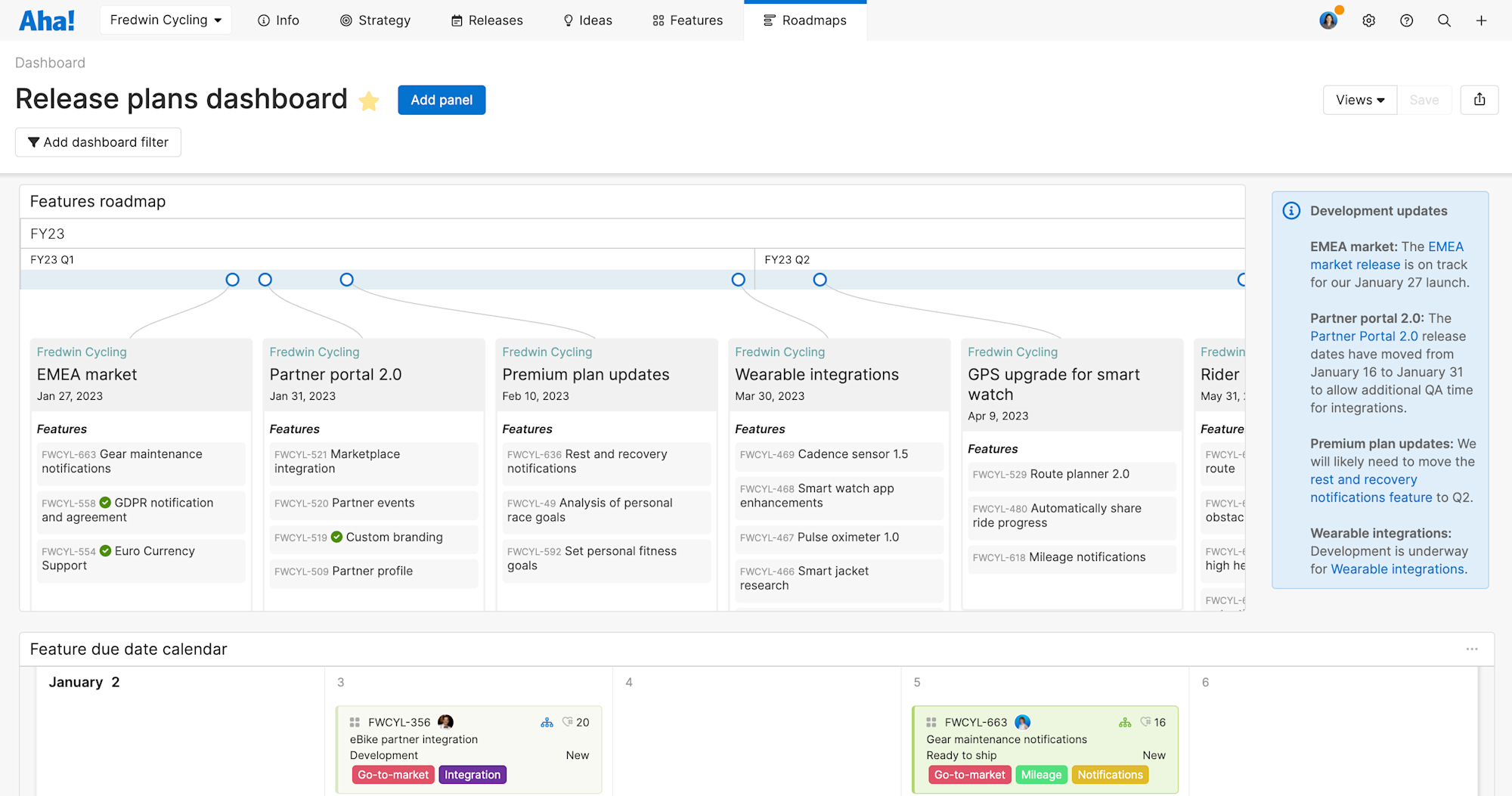Image resolution: width=1512 pixels, height=796 pixels.
Task: Click the Add panel button
Action: pyautogui.click(x=442, y=99)
